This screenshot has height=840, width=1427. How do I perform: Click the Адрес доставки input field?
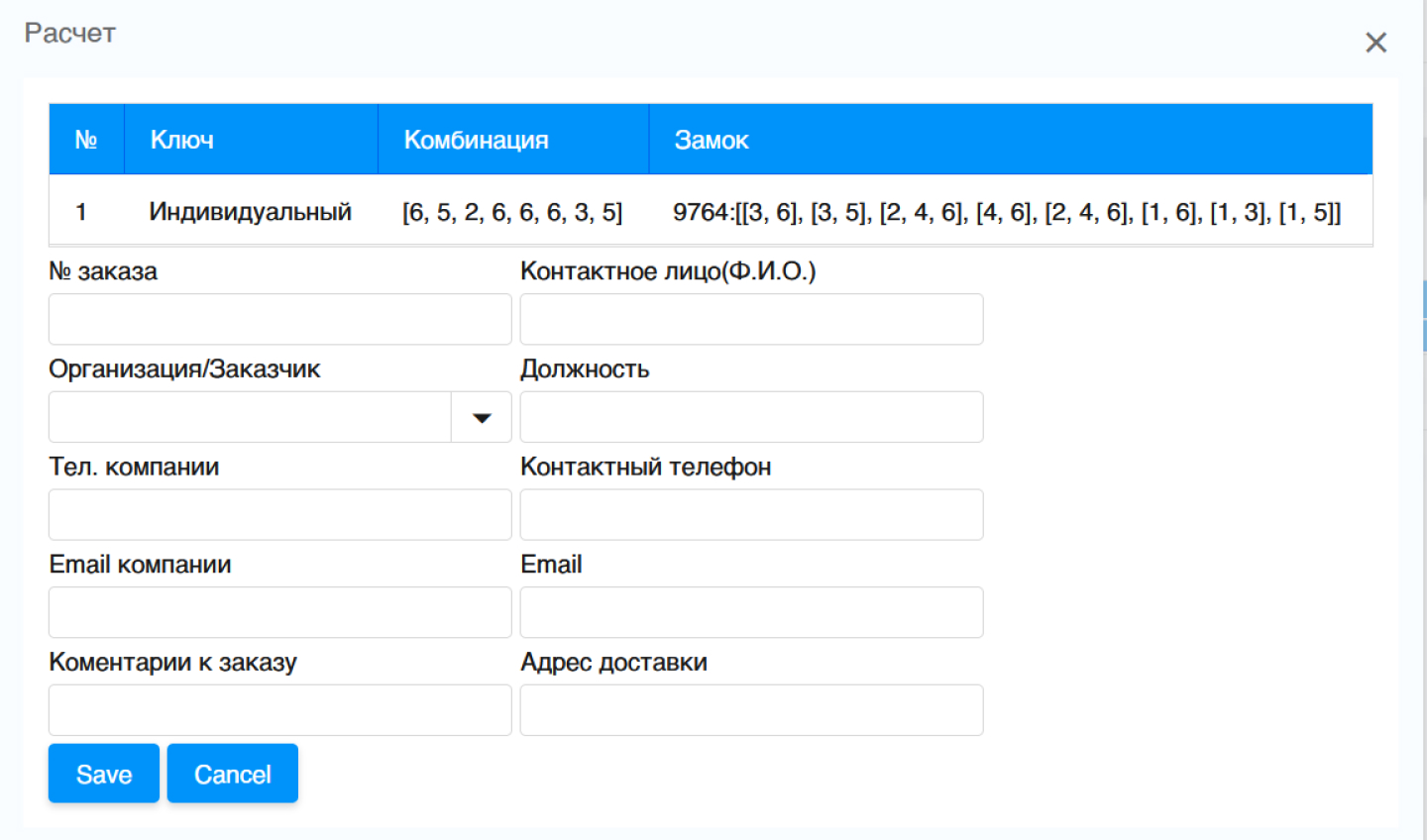tap(751, 710)
